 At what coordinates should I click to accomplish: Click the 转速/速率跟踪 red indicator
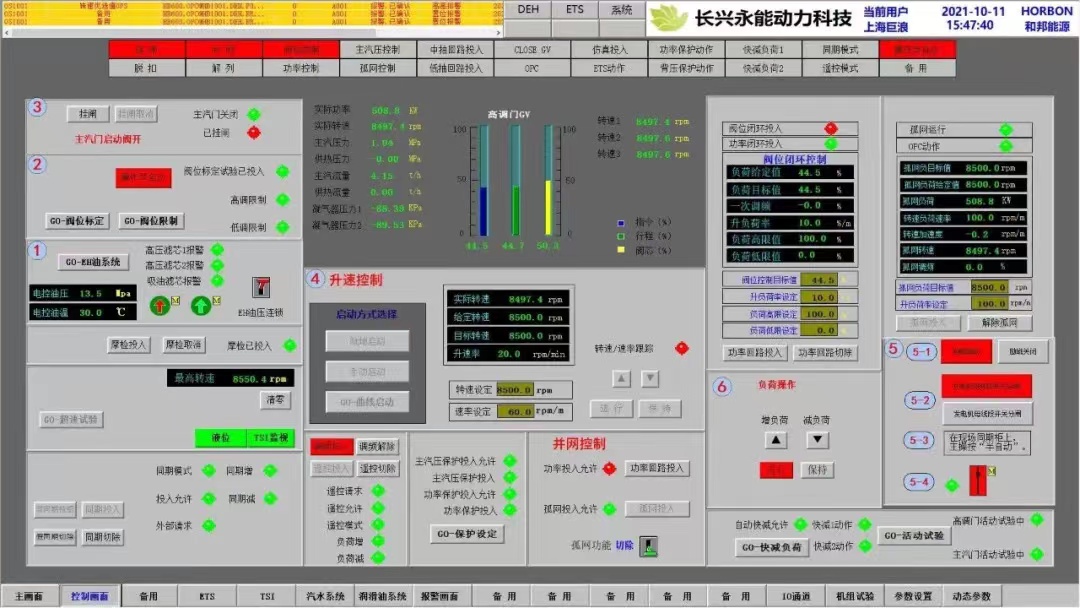pyautogui.click(x=682, y=348)
